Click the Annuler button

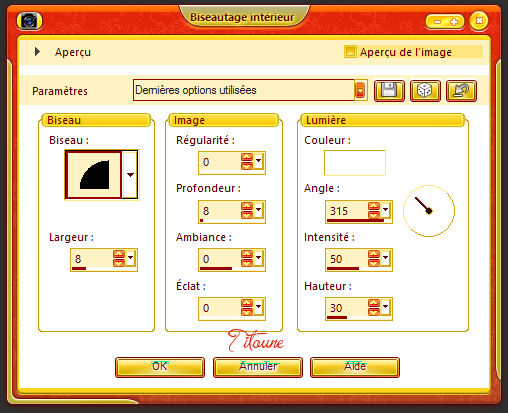(x=258, y=367)
